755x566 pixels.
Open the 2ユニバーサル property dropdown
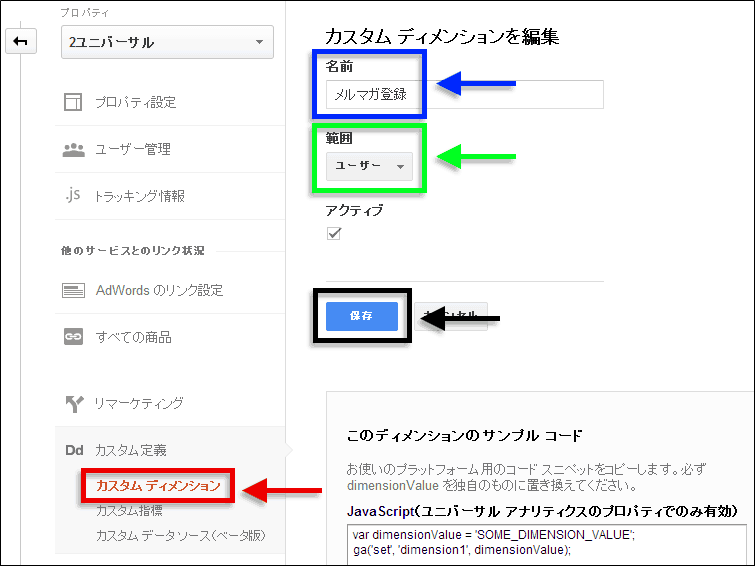[167, 42]
